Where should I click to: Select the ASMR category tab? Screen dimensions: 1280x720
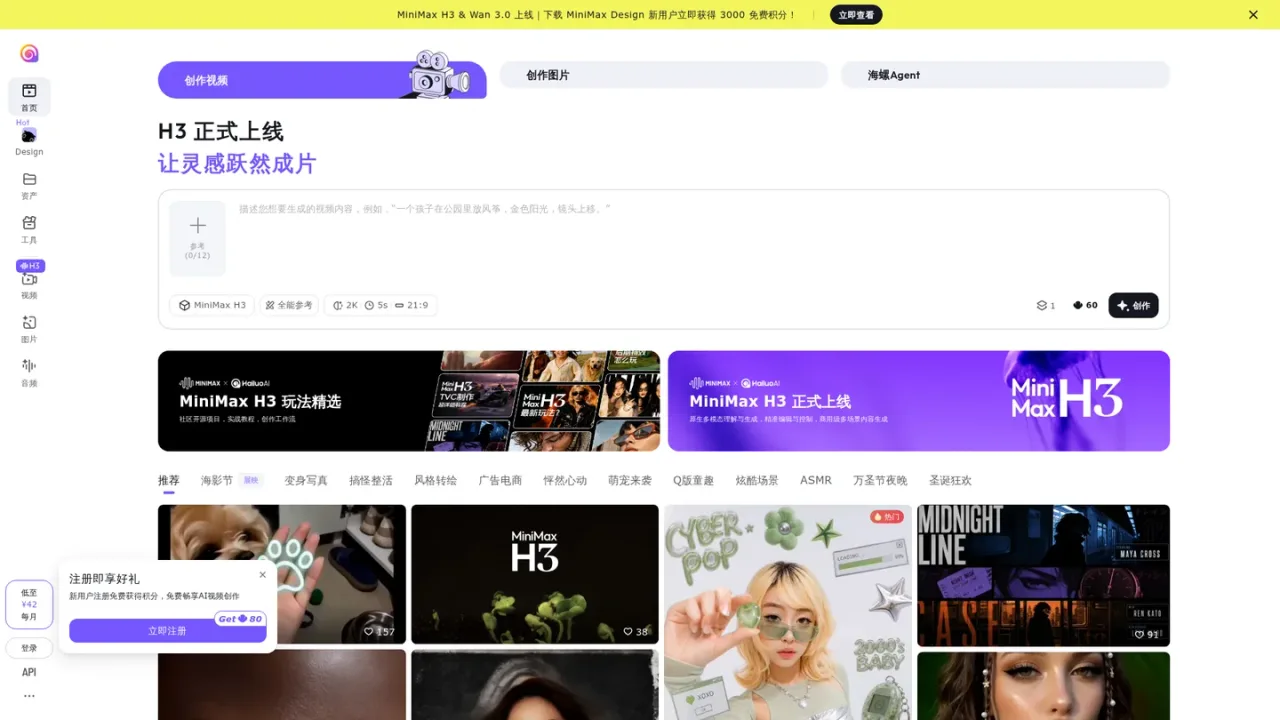tap(816, 481)
